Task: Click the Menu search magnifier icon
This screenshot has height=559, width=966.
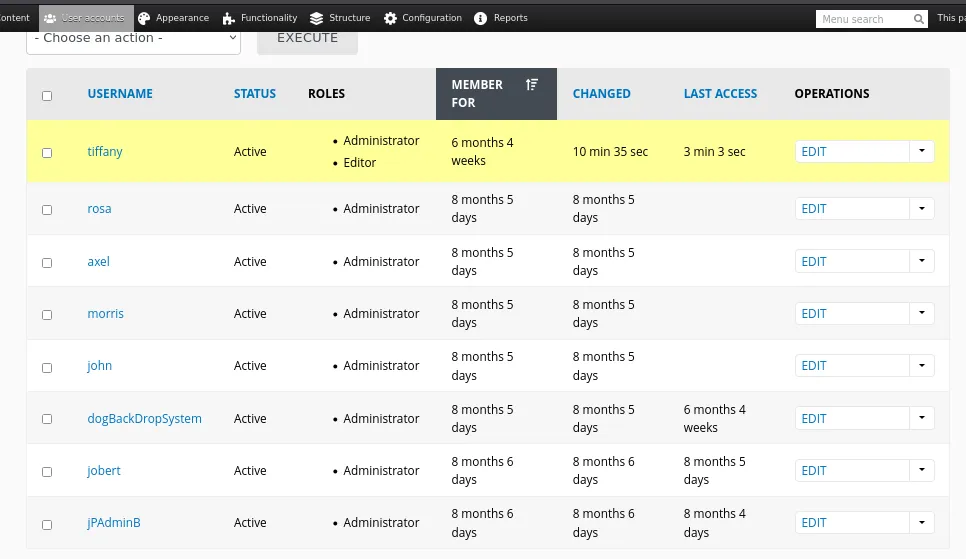Action: pyautogui.click(x=919, y=19)
